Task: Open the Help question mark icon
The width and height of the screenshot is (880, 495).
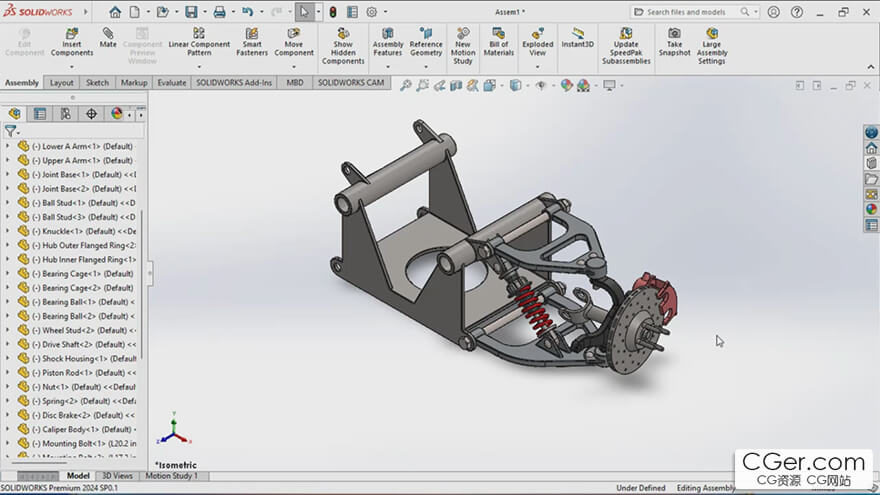Action: click(797, 12)
